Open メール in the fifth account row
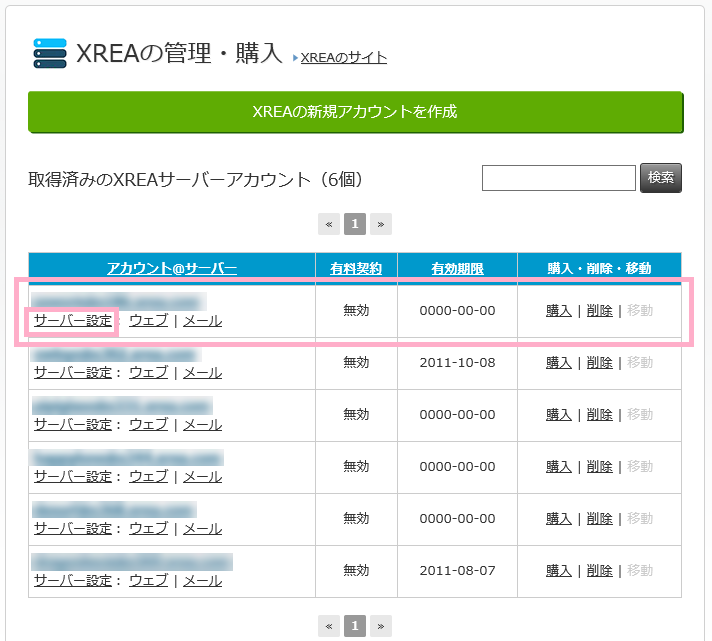 [203, 528]
